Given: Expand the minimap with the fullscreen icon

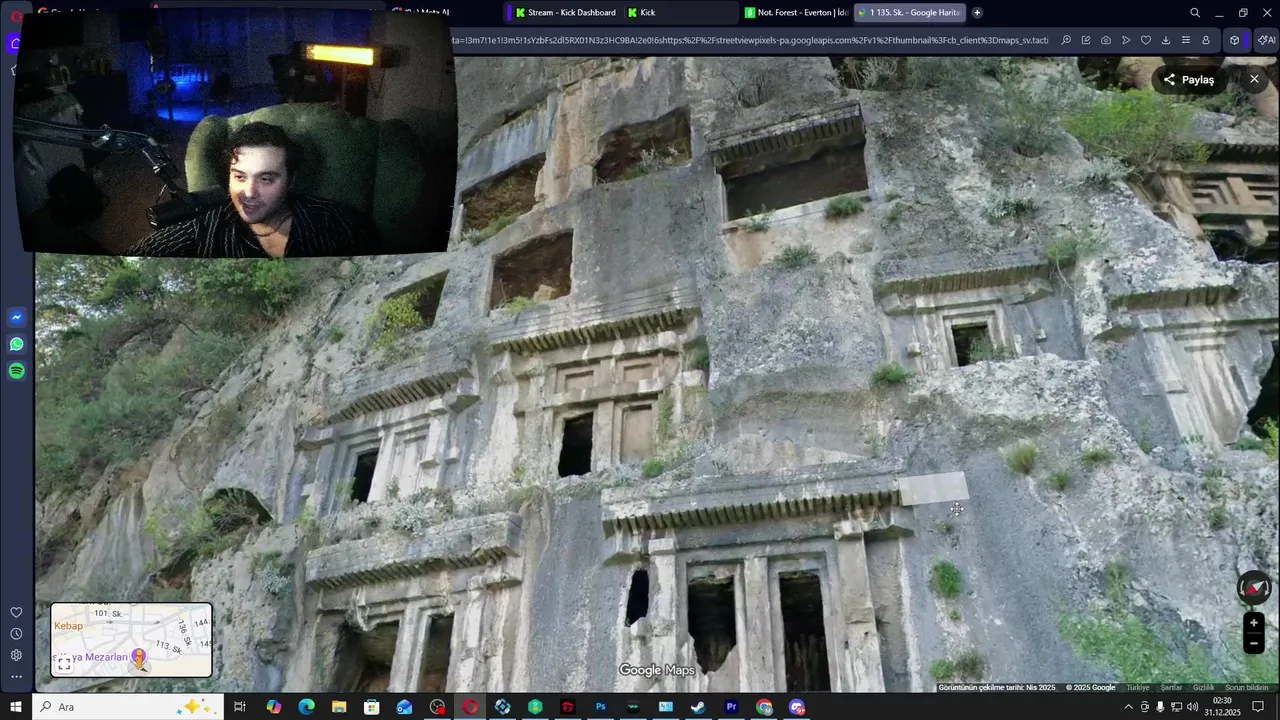Looking at the screenshot, I should (64, 663).
